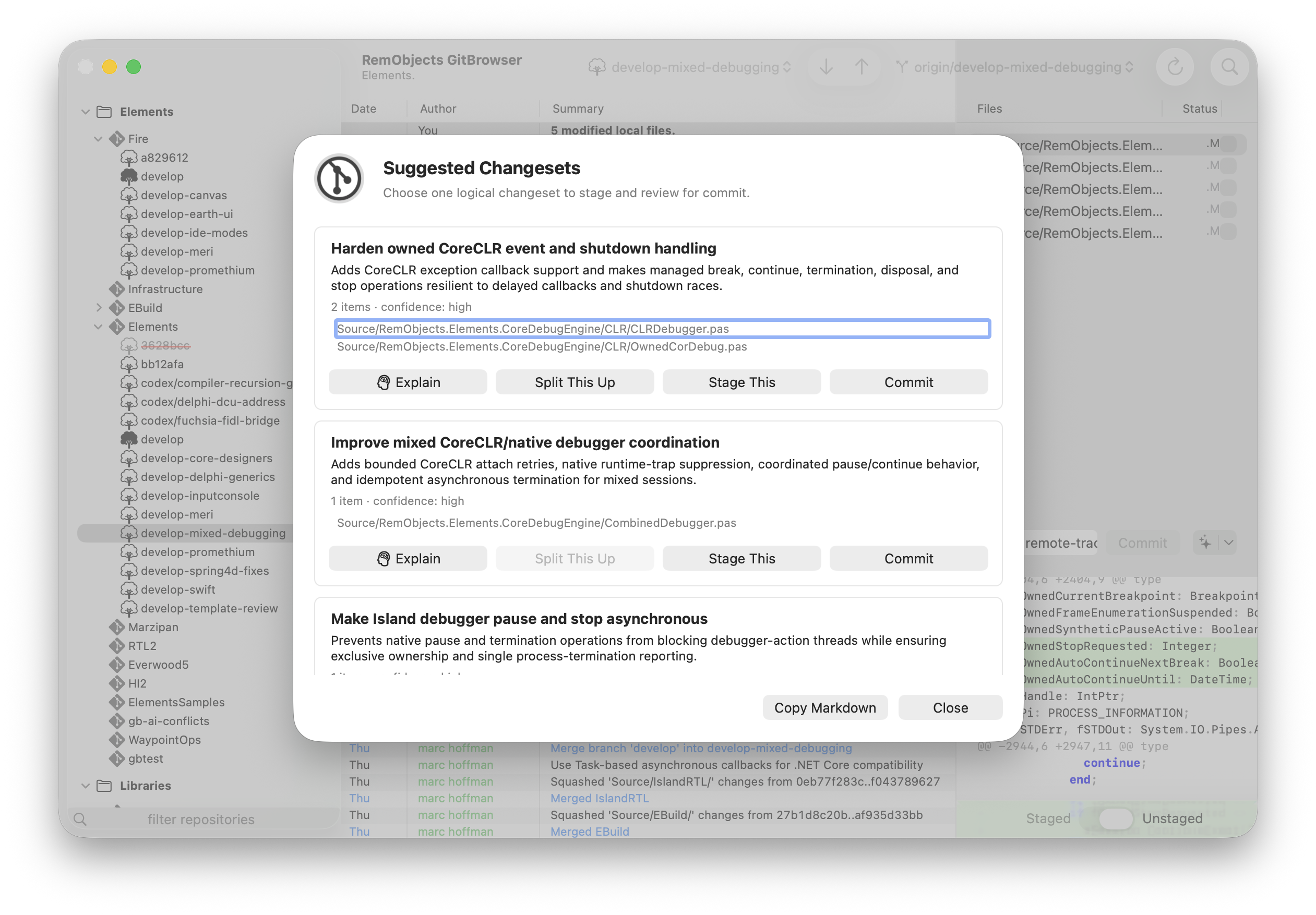The image size is (1316, 915).
Task: Click the Date column header
Action: 363,109
